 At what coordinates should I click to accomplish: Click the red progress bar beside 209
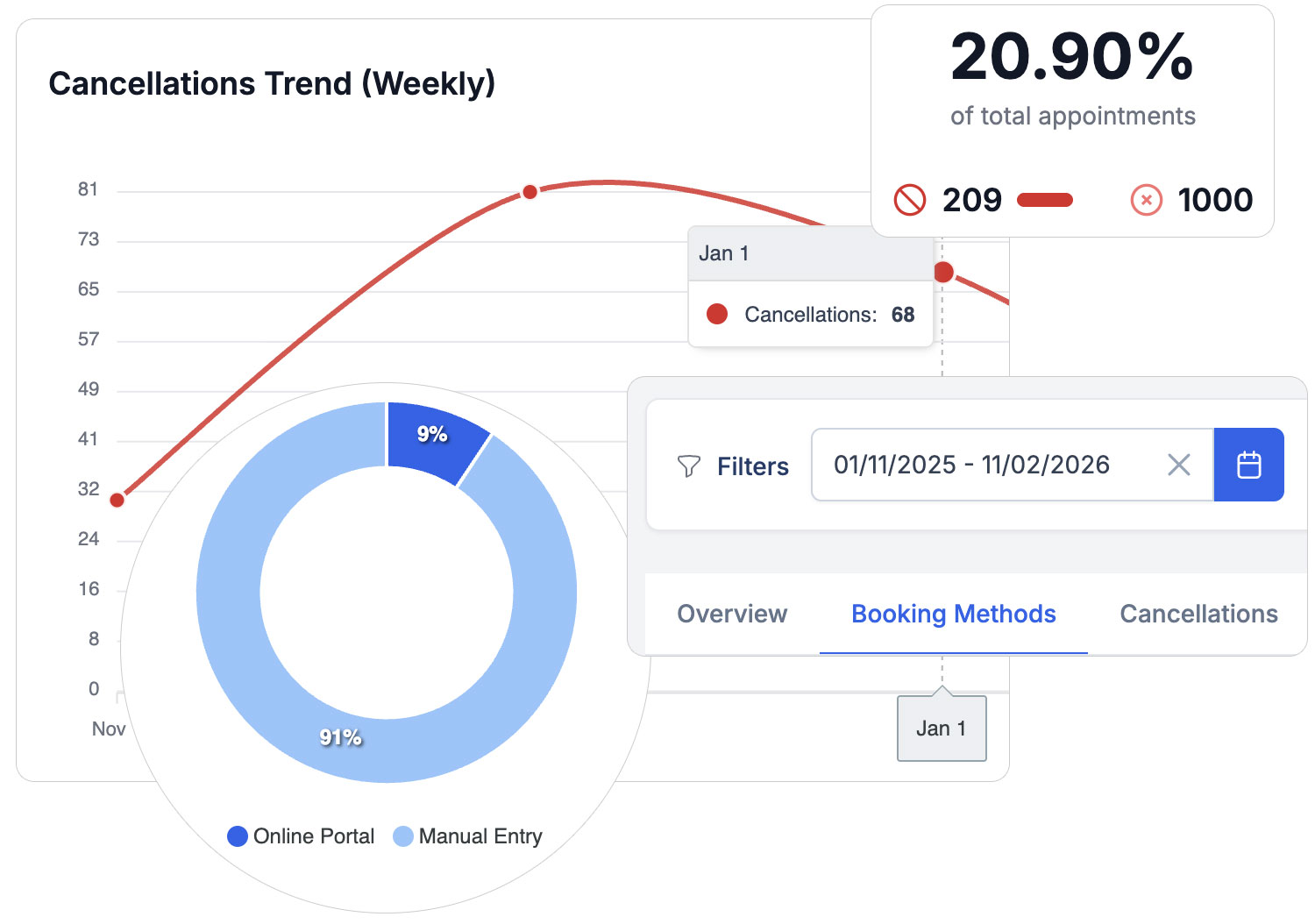click(x=1043, y=200)
